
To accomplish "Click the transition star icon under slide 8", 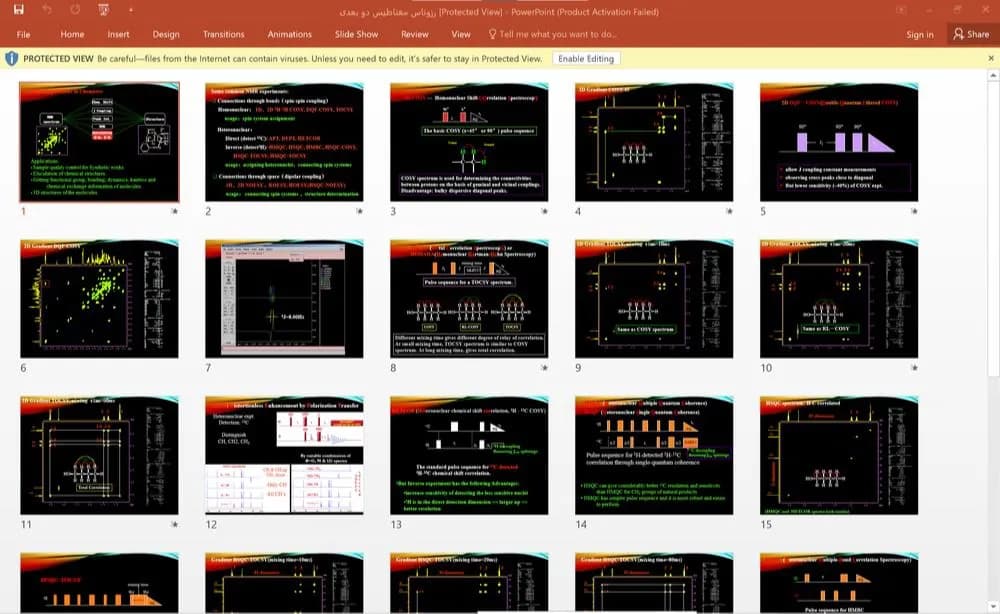I will point(544,368).
